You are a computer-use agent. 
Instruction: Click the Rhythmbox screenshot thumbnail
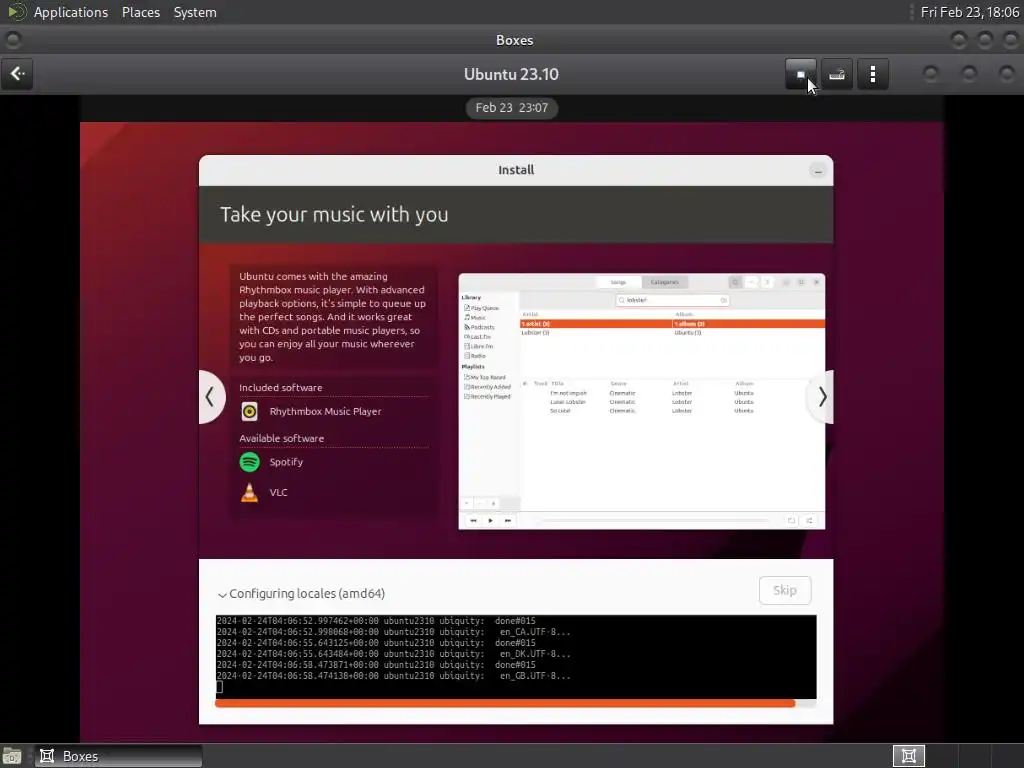point(642,402)
